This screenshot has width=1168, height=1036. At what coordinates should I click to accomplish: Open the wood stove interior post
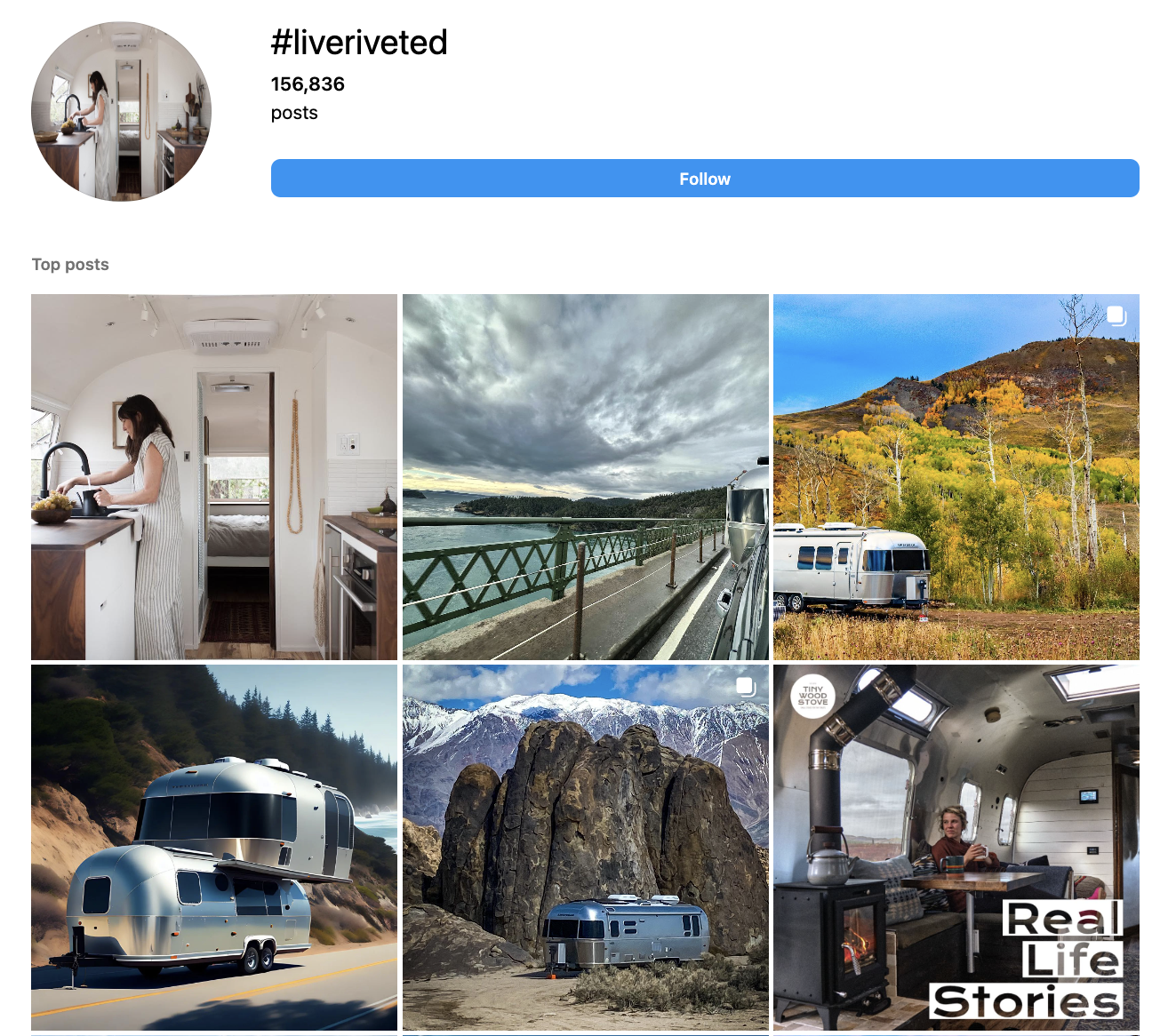coord(956,848)
